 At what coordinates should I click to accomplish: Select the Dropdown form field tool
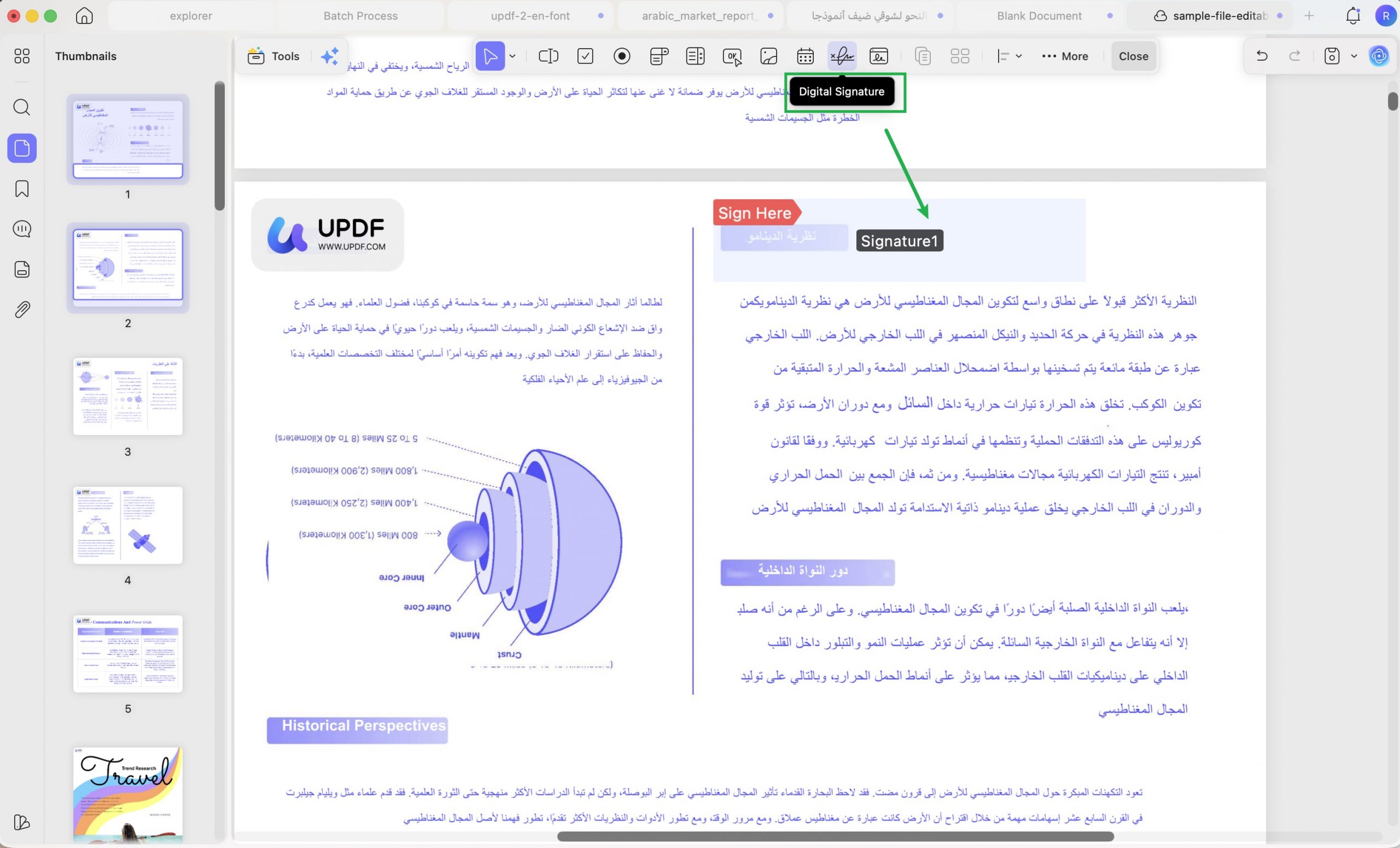658,56
